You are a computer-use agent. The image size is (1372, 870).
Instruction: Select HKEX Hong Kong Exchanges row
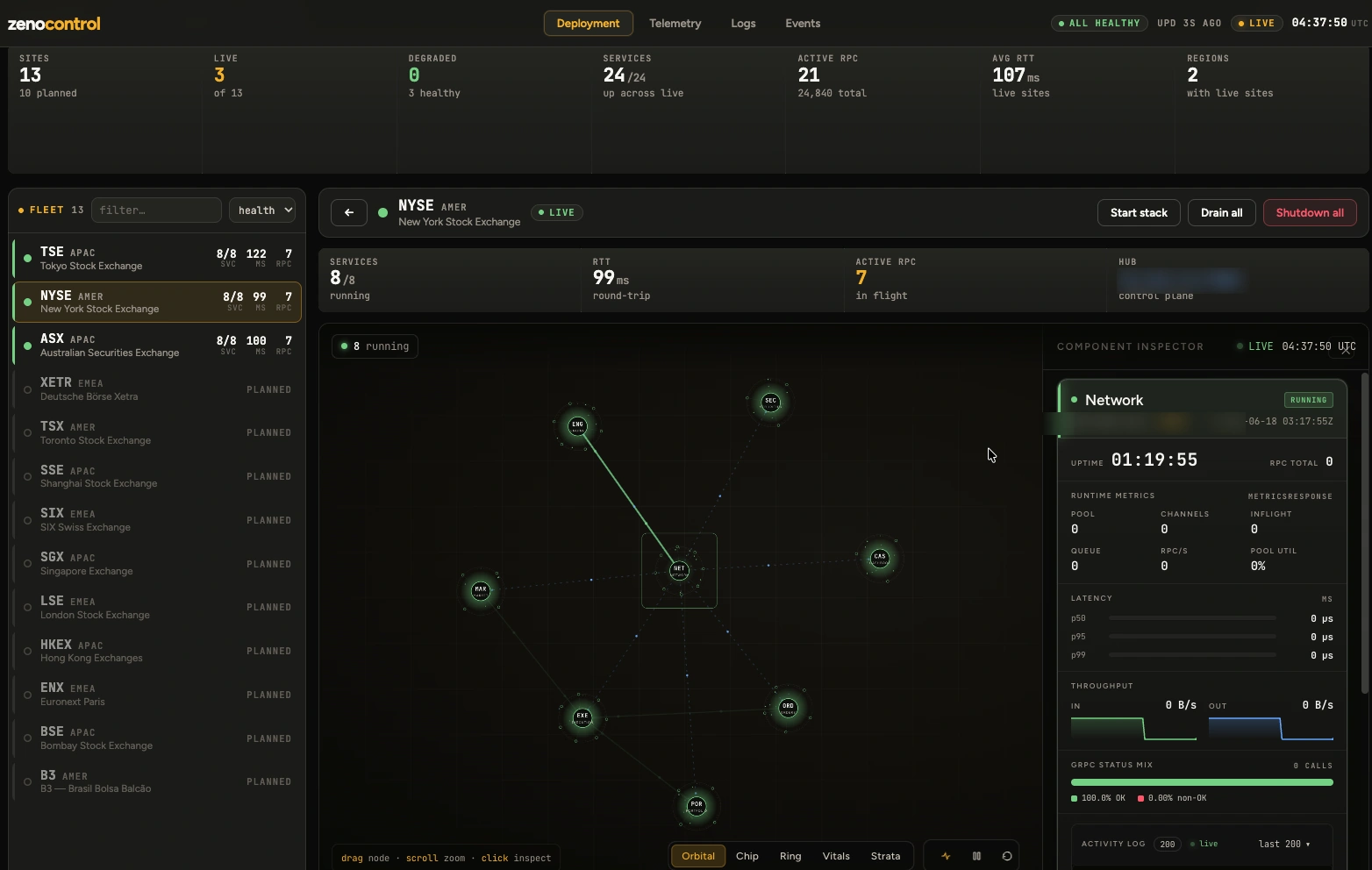click(157, 651)
